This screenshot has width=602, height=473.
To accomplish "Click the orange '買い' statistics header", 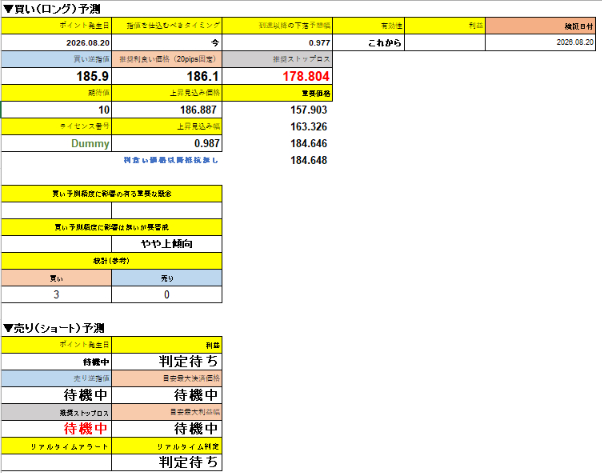I will (56, 278).
